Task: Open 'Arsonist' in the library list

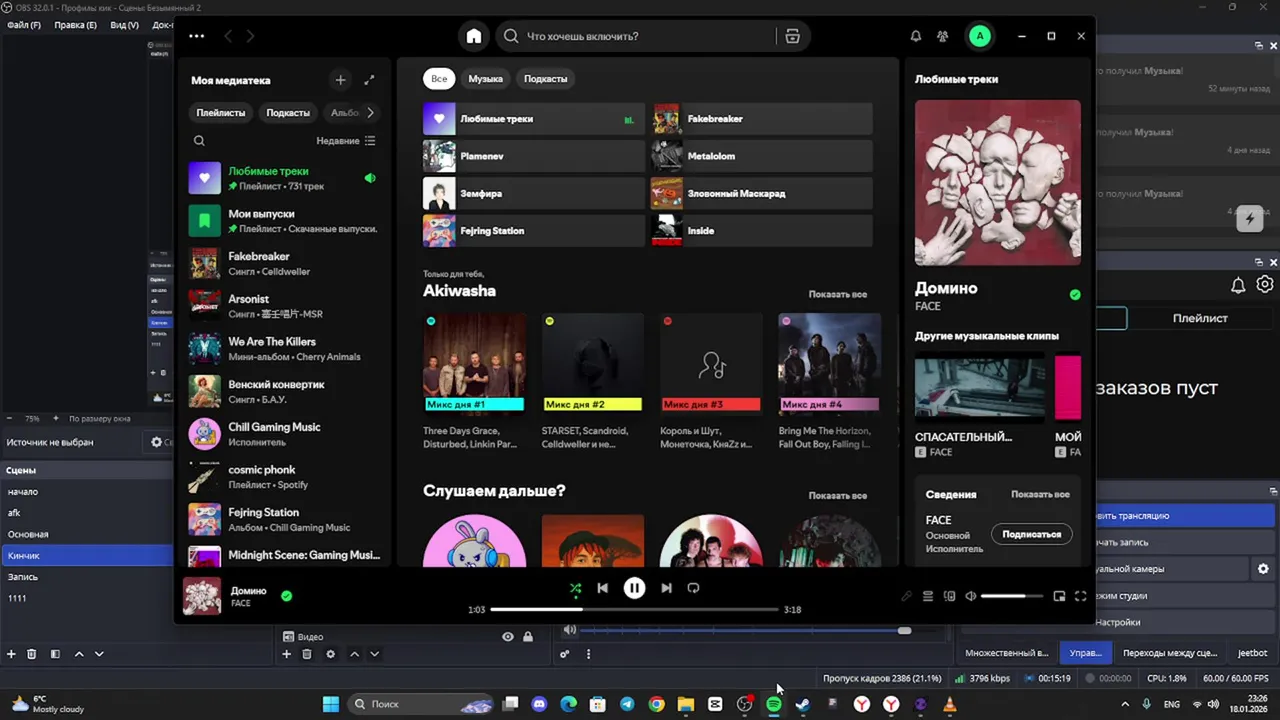Action: click(x=282, y=306)
